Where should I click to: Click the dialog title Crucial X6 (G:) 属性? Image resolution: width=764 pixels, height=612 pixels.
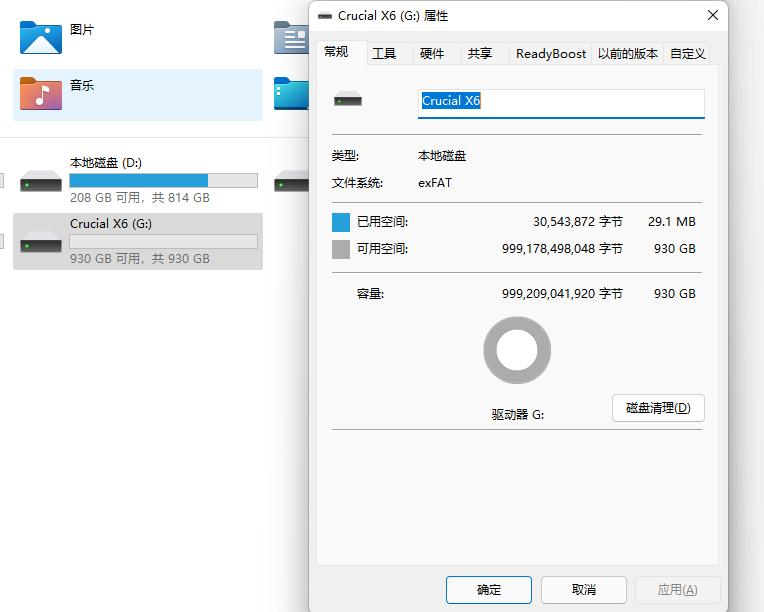pos(393,16)
